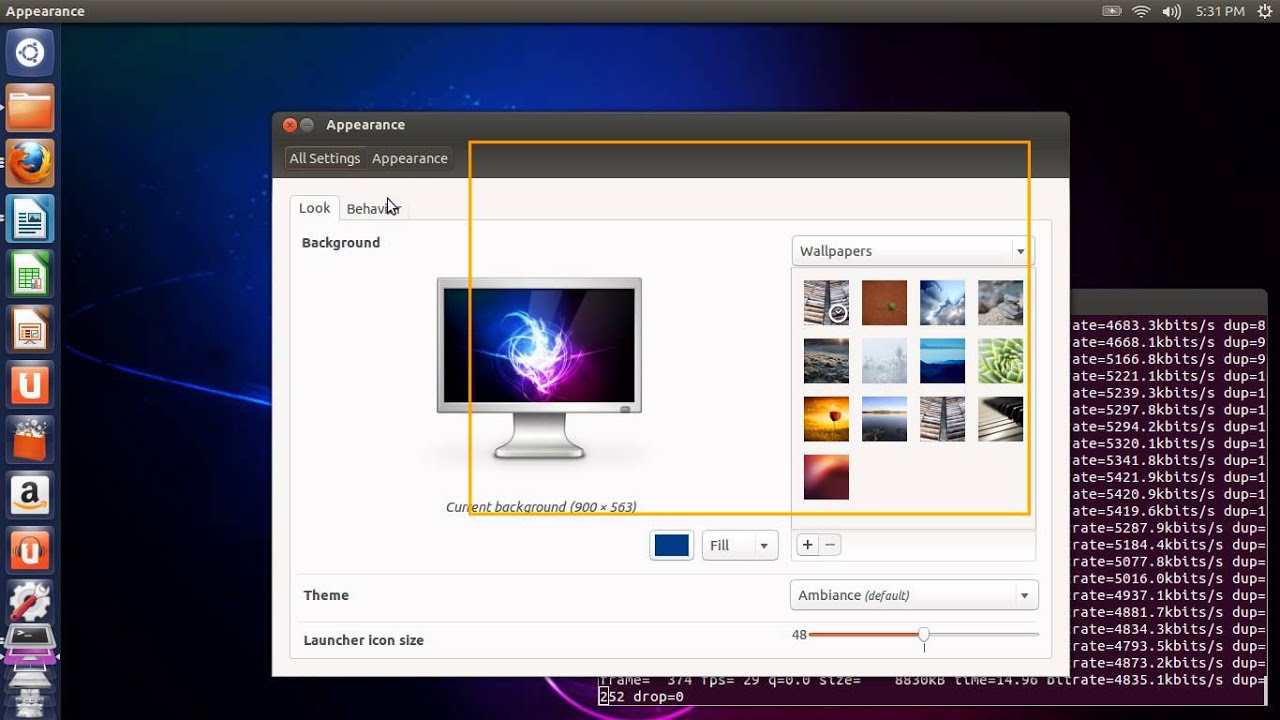This screenshot has width=1280, height=720.
Task: Select the red-purple Ubuntu default wallpaper
Action: point(826,477)
